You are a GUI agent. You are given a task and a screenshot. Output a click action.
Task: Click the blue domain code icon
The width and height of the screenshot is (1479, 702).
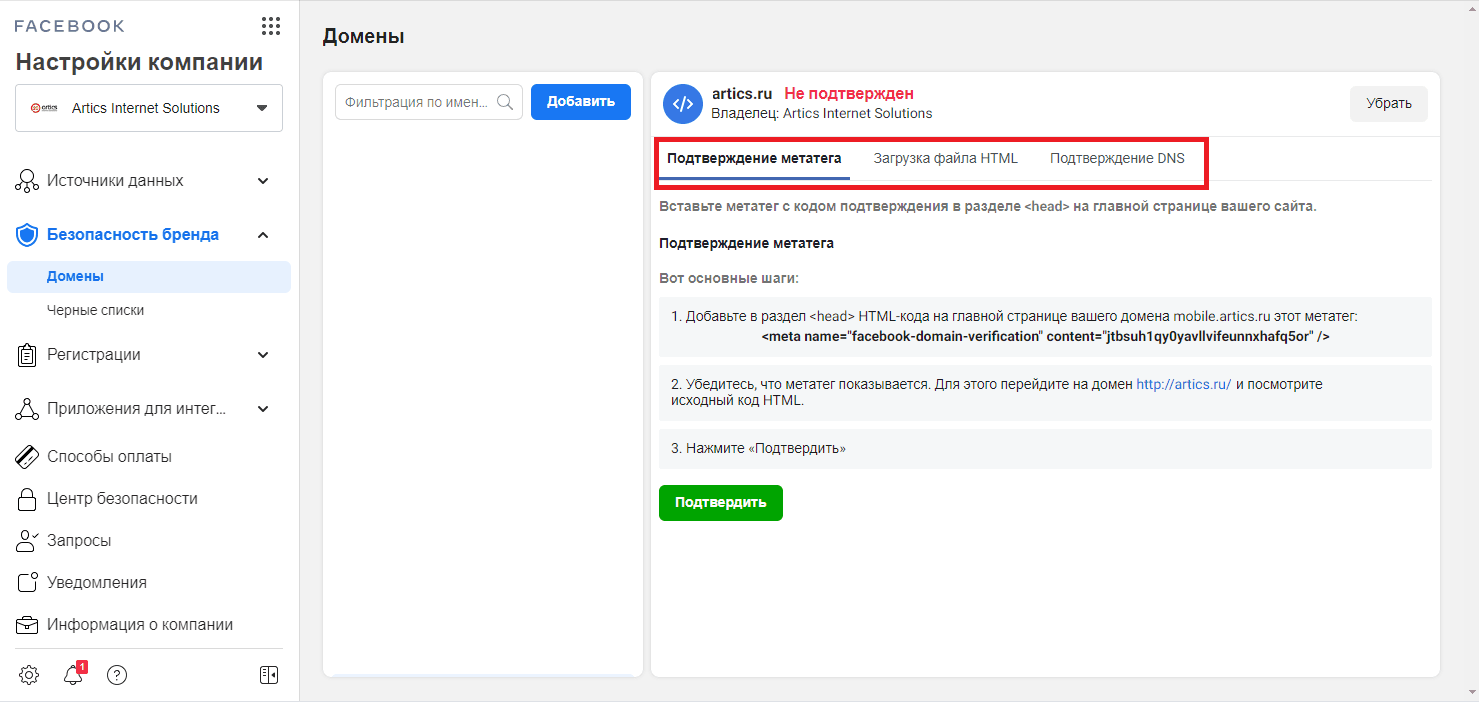(683, 103)
